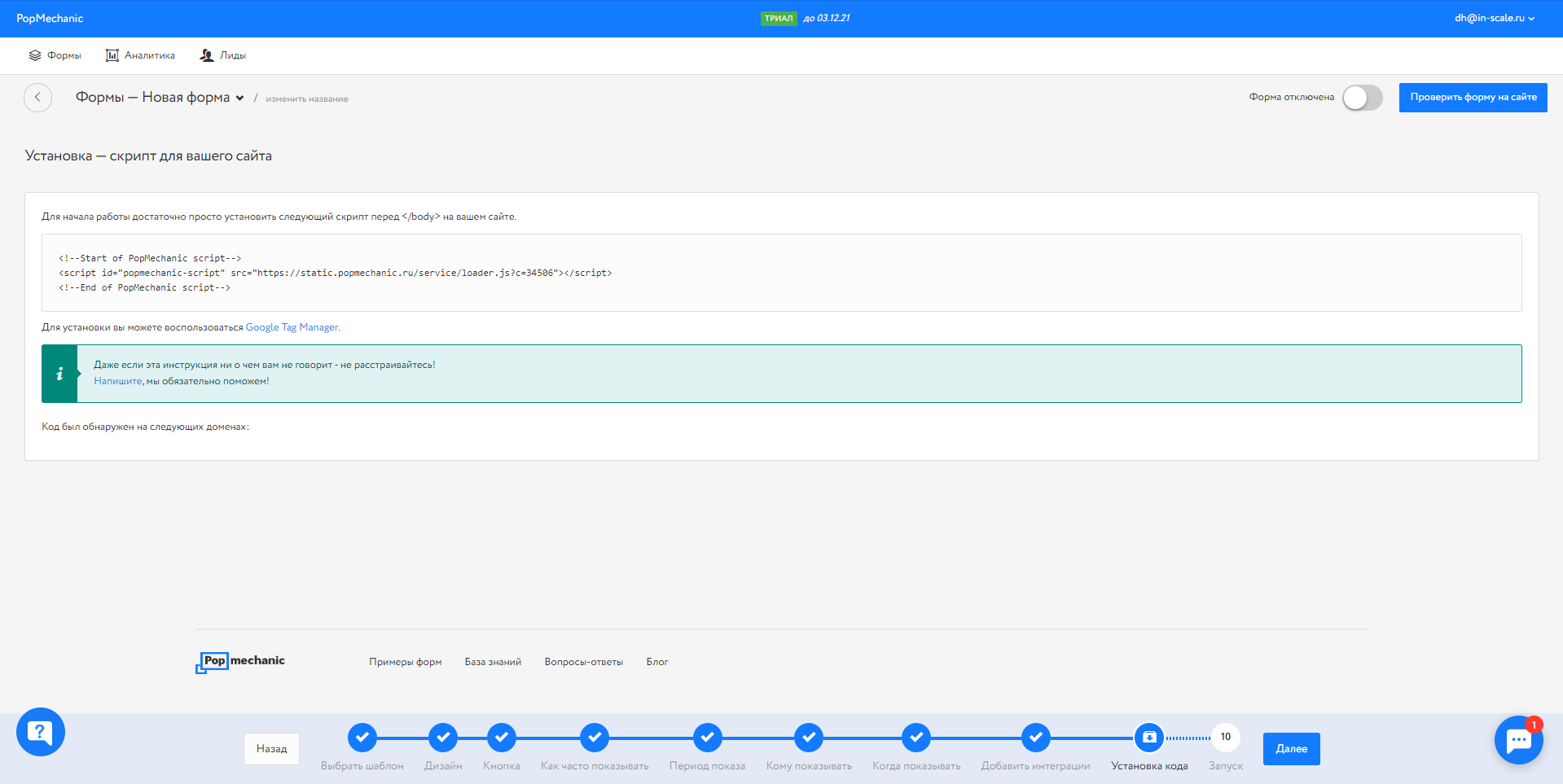The height and width of the screenshot is (784, 1563).
Task: Expand the "Новая форма" dropdown arrow
Action: tap(239, 99)
